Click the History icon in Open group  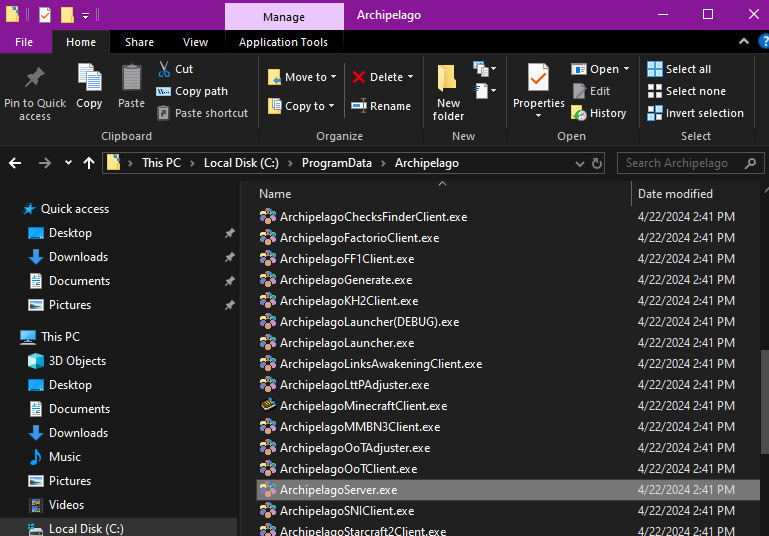(579, 113)
